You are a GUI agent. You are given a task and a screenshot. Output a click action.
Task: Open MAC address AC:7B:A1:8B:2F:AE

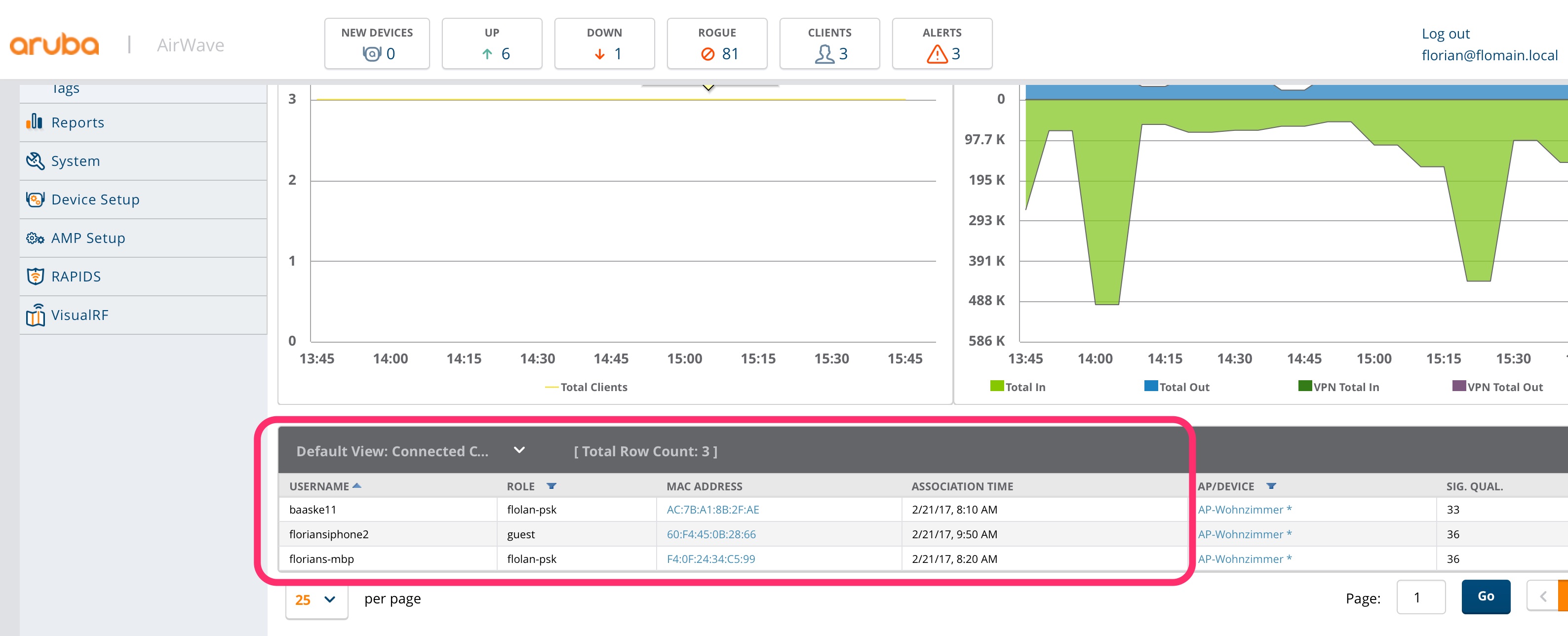(x=712, y=510)
